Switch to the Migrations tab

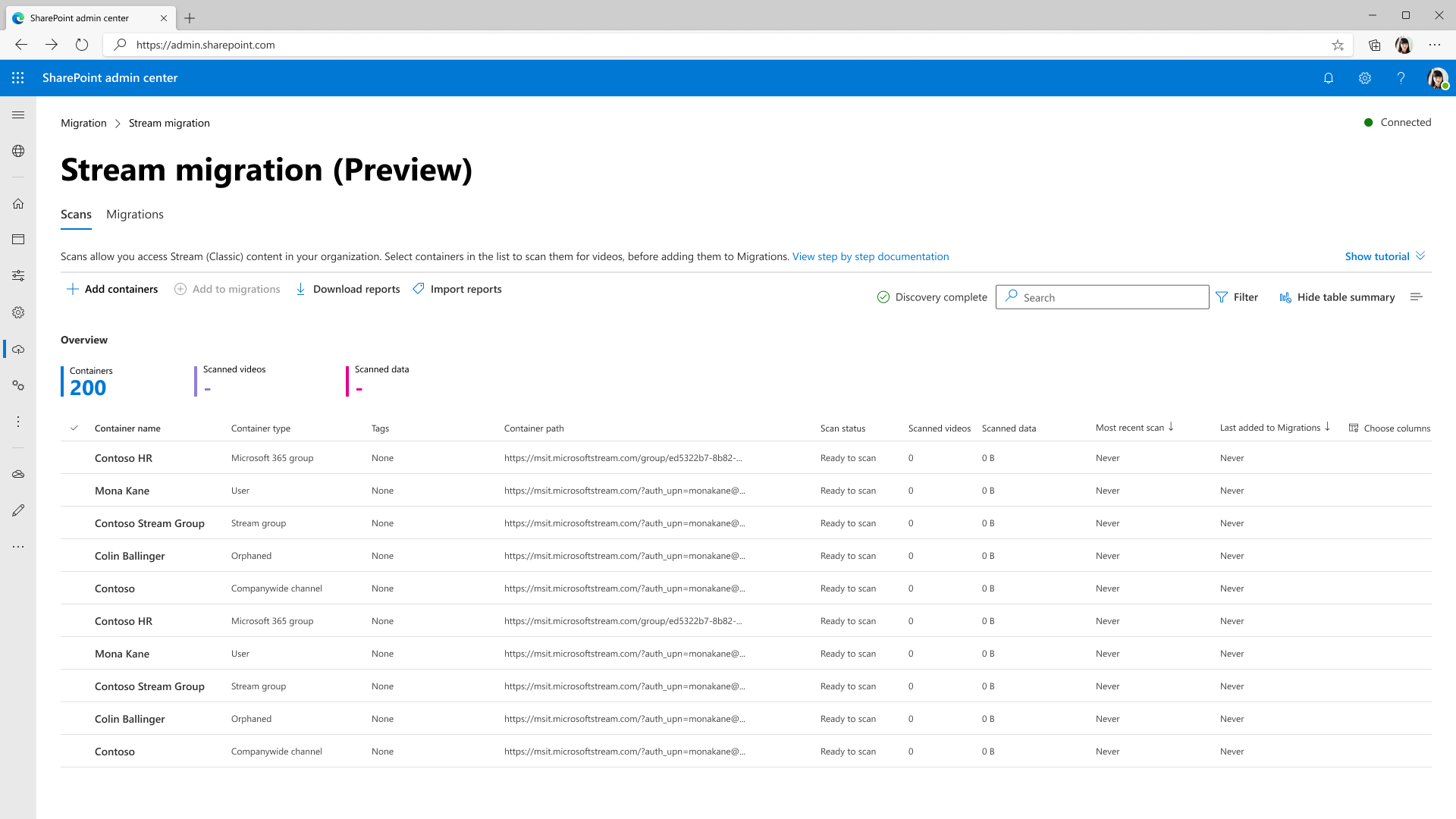pyautogui.click(x=134, y=214)
